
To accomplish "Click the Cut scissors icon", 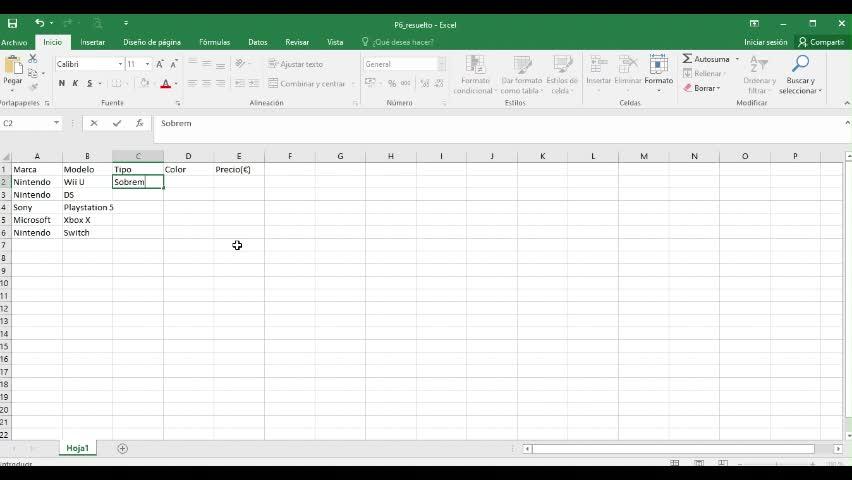I will pos(33,58).
